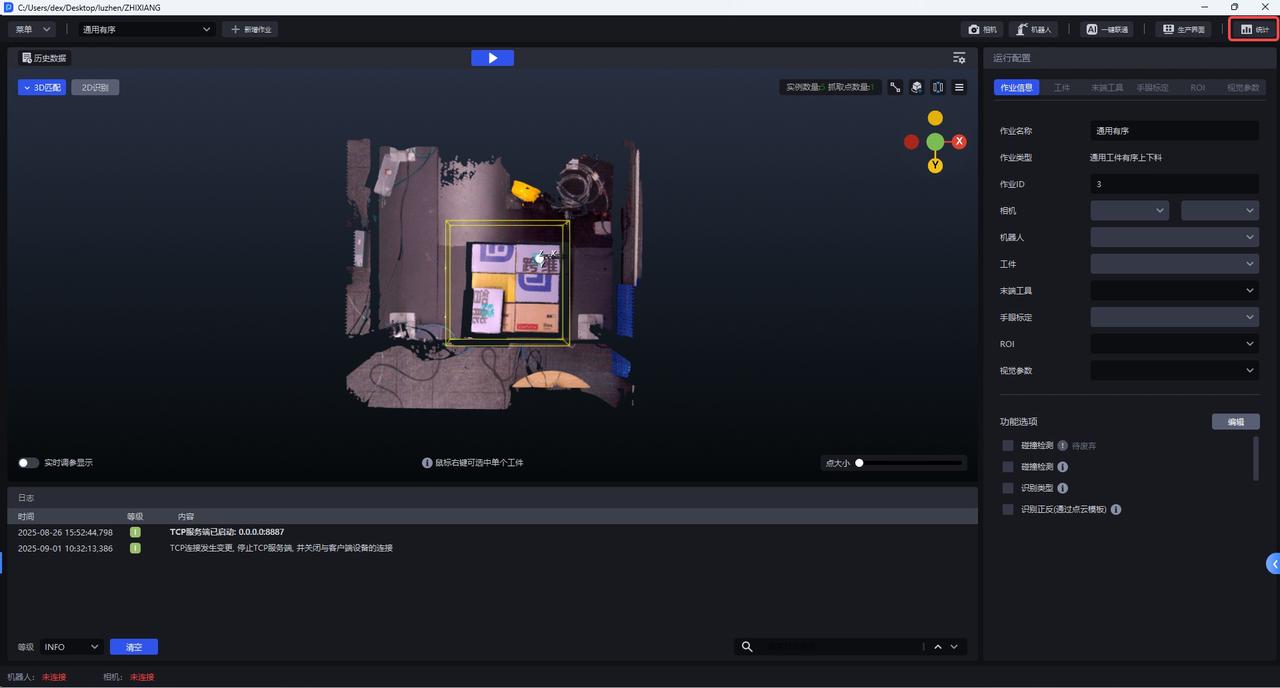The width and height of the screenshot is (1280, 688).
Task: Open the 统计 statistics chart button
Action: [x=1254, y=30]
